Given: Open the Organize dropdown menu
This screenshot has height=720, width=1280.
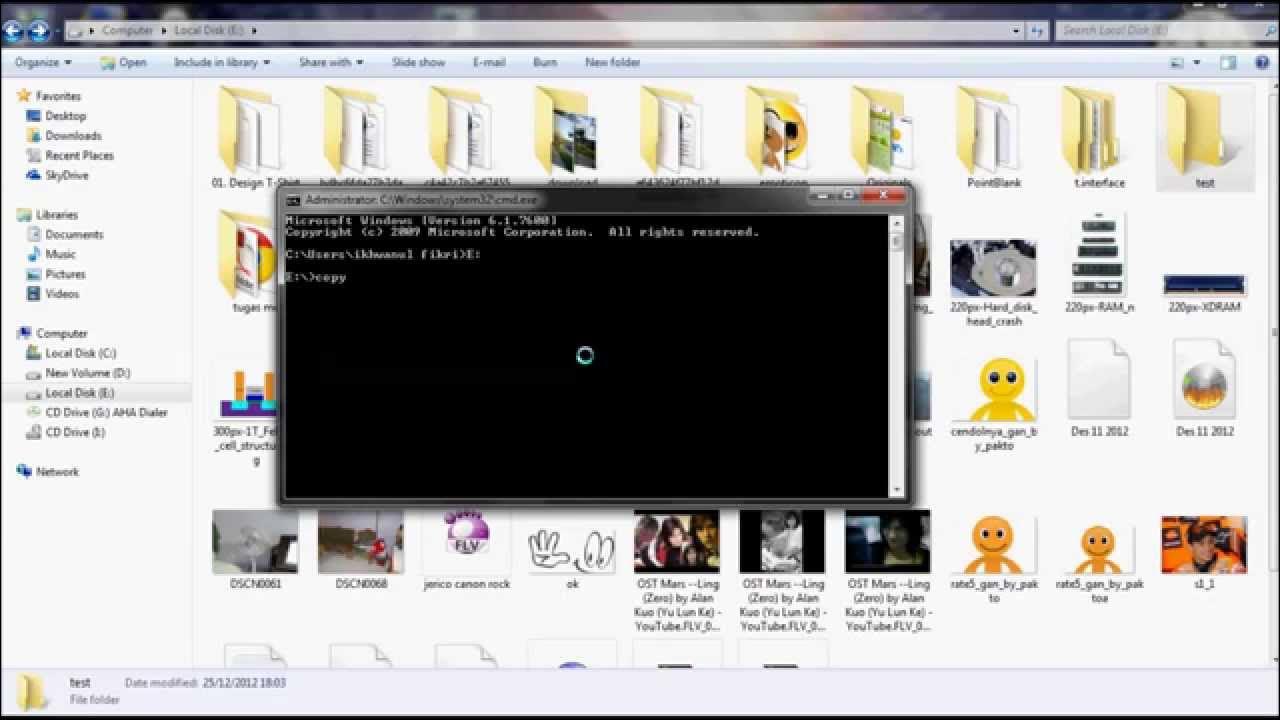Looking at the screenshot, I should [x=43, y=62].
